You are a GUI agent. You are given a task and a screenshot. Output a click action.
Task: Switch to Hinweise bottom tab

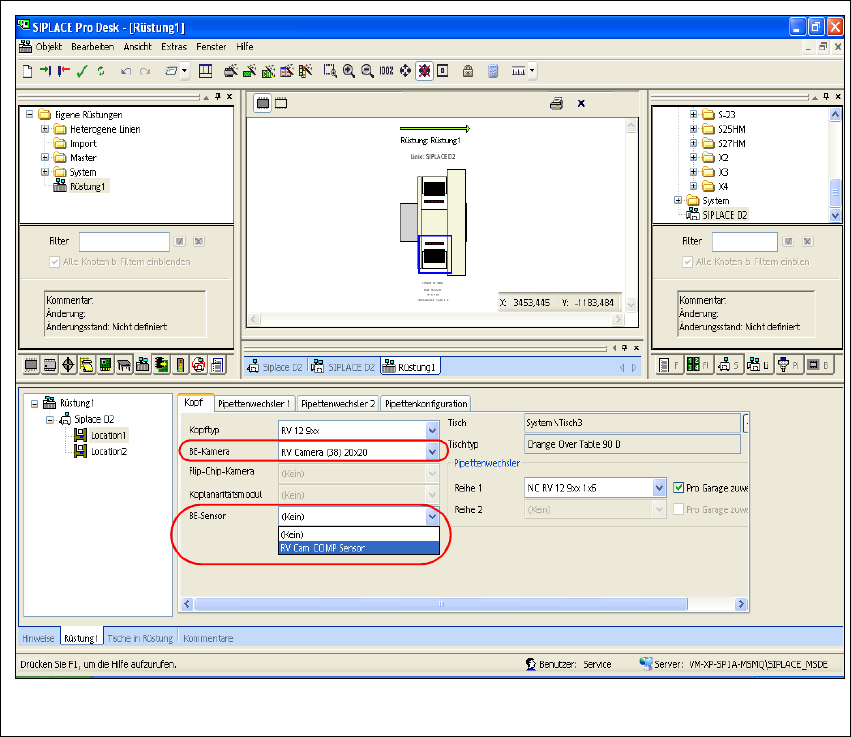pyautogui.click(x=38, y=639)
